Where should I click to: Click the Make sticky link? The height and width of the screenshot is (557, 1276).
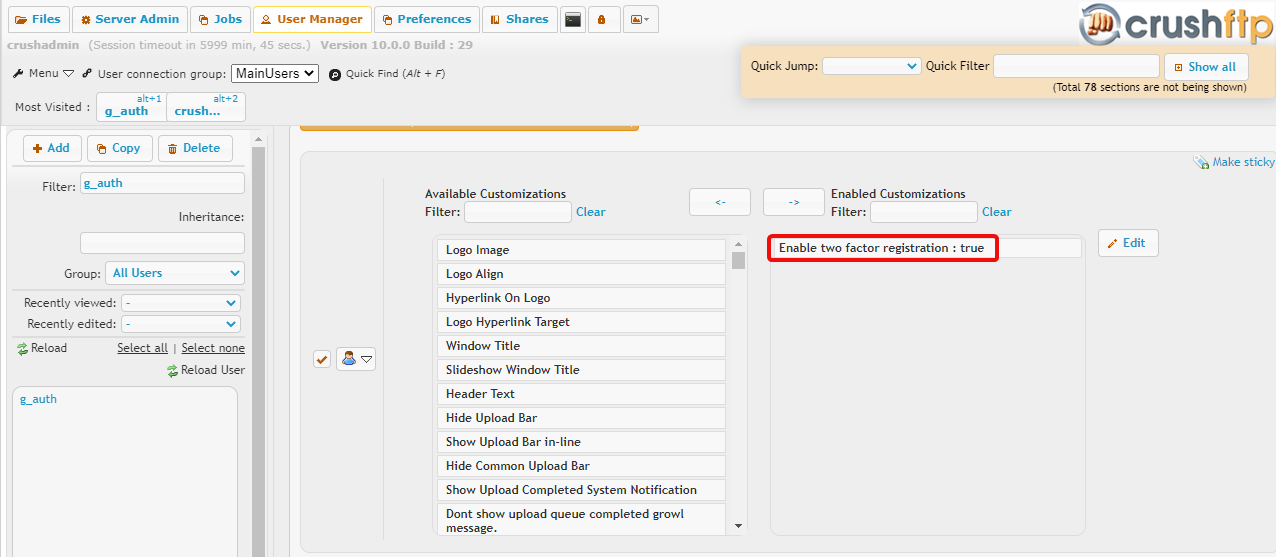(1234, 162)
